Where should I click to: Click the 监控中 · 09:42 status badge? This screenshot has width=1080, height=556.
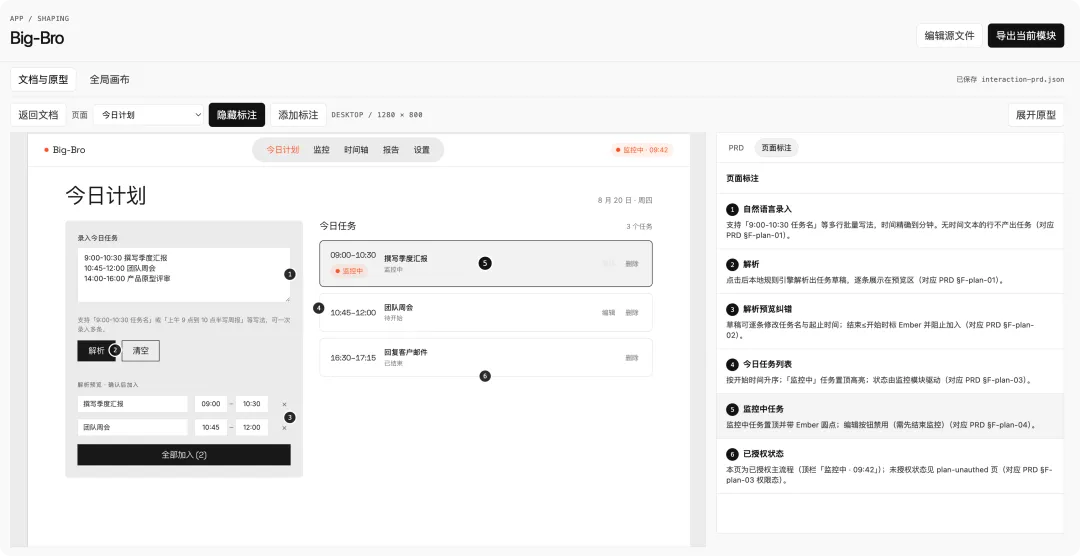pyautogui.click(x=642, y=150)
